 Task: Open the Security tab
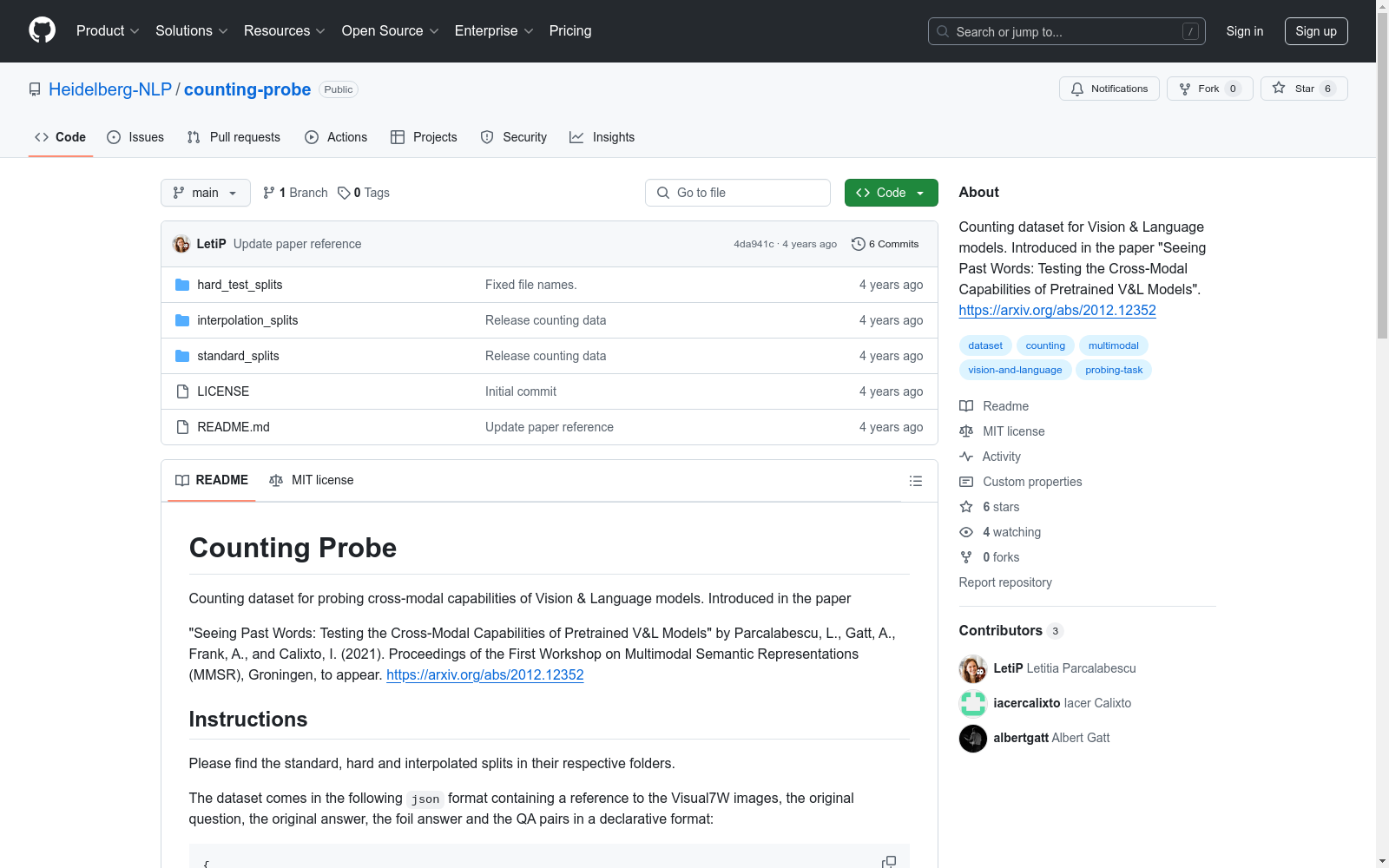[x=514, y=137]
